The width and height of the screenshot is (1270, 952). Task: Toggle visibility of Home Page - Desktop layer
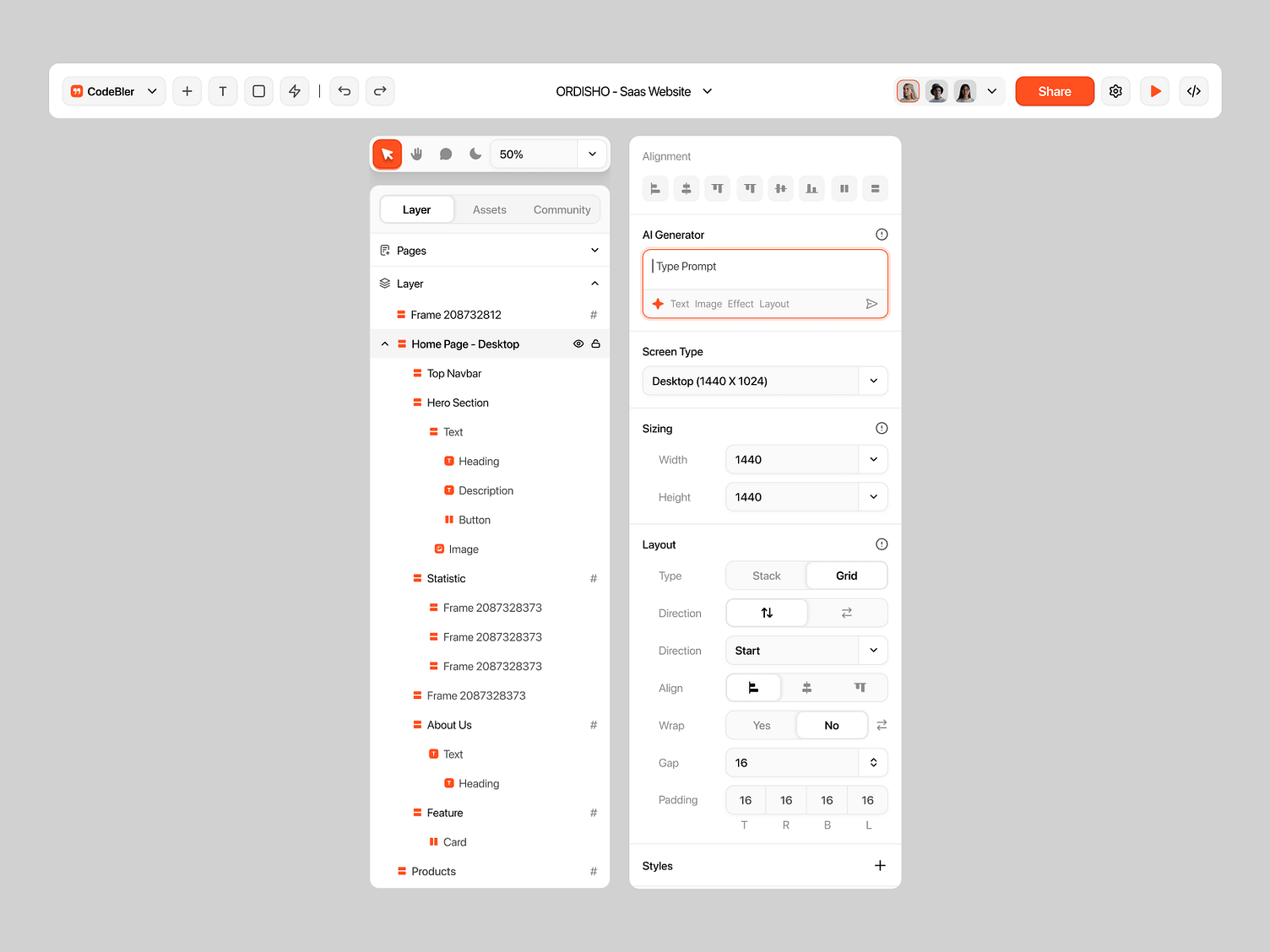(578, 344)
